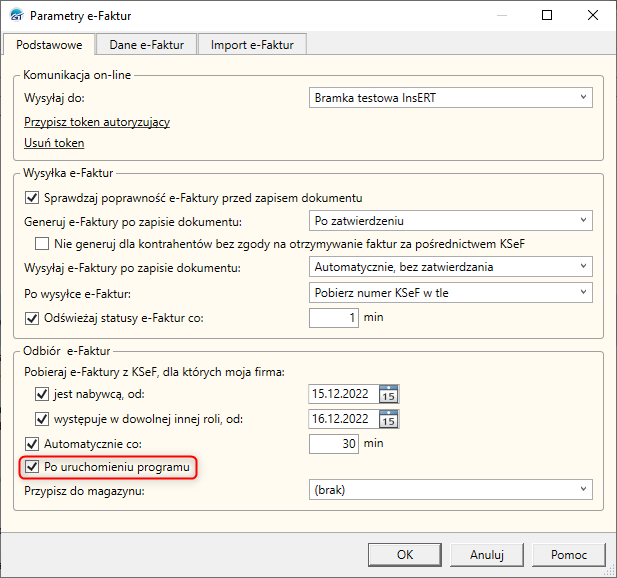Viewport: 617px width, 578px height.
Task: Open calendar picker for 15.12.2022 date
Action: [x=389, y=393]
